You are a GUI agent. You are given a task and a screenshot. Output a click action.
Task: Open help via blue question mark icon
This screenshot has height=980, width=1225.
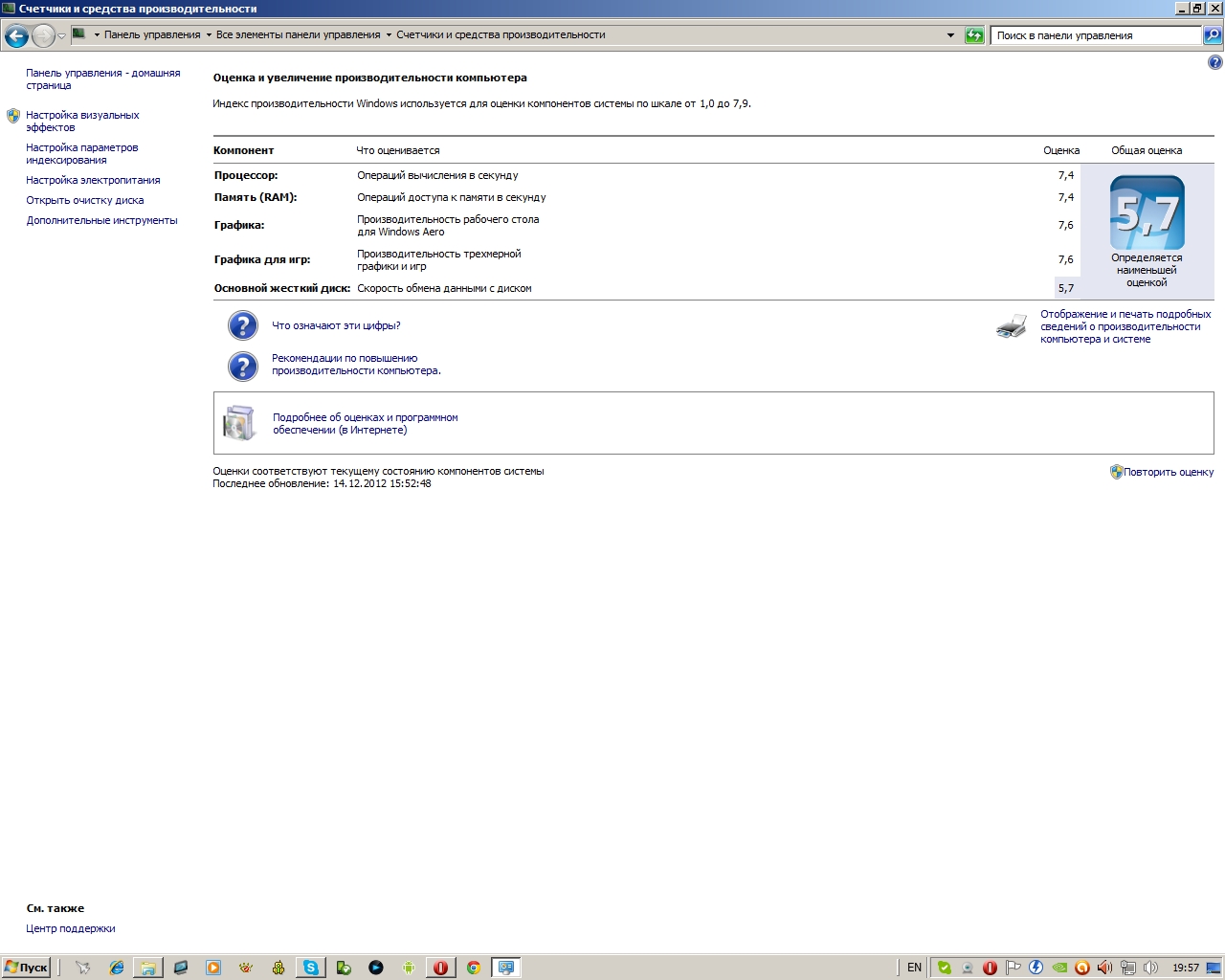tap(1214, 63)
